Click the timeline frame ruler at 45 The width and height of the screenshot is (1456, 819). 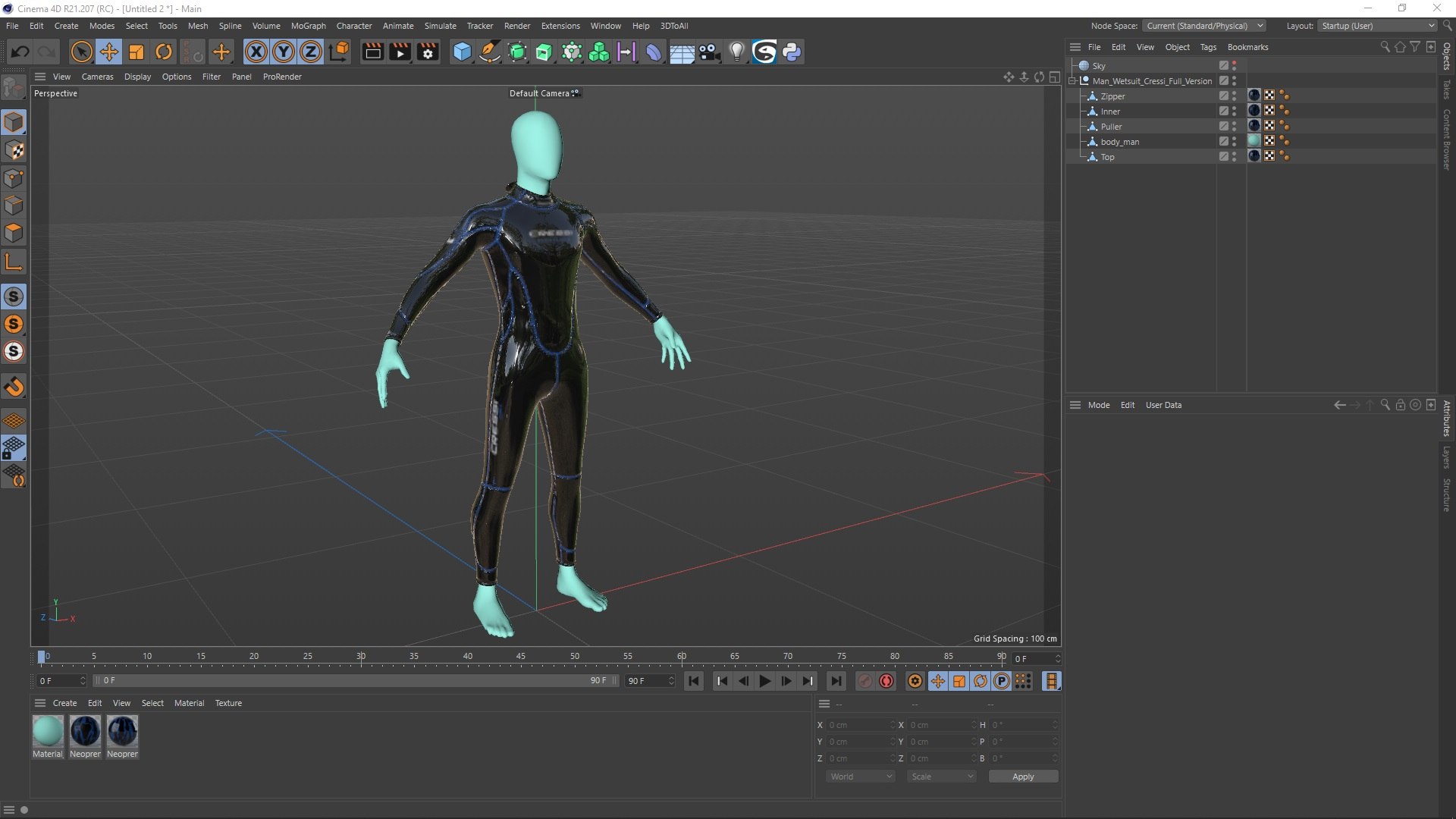tap(521, 657)
